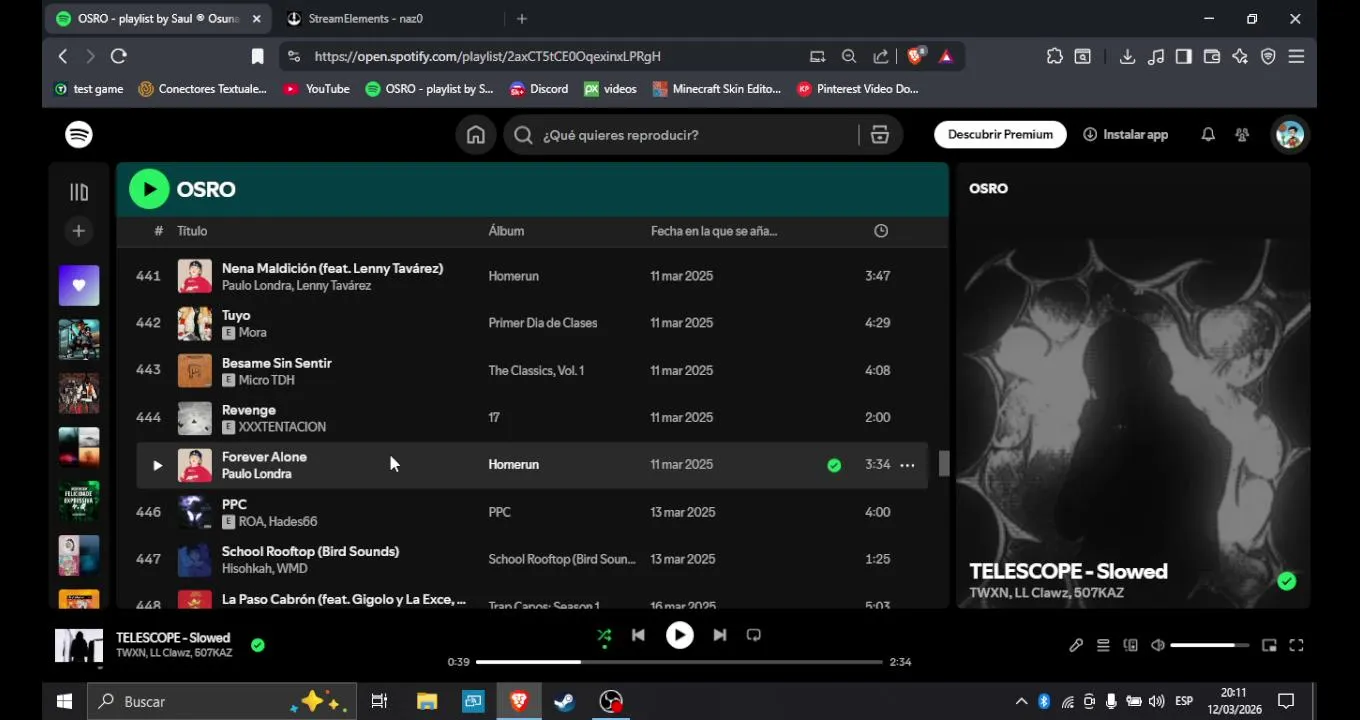Open browser downloads icon

click(x=1127, y=57)
